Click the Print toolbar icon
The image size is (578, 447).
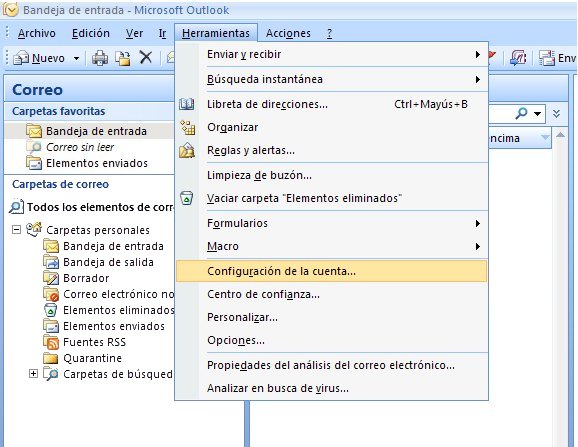[100, 58]
